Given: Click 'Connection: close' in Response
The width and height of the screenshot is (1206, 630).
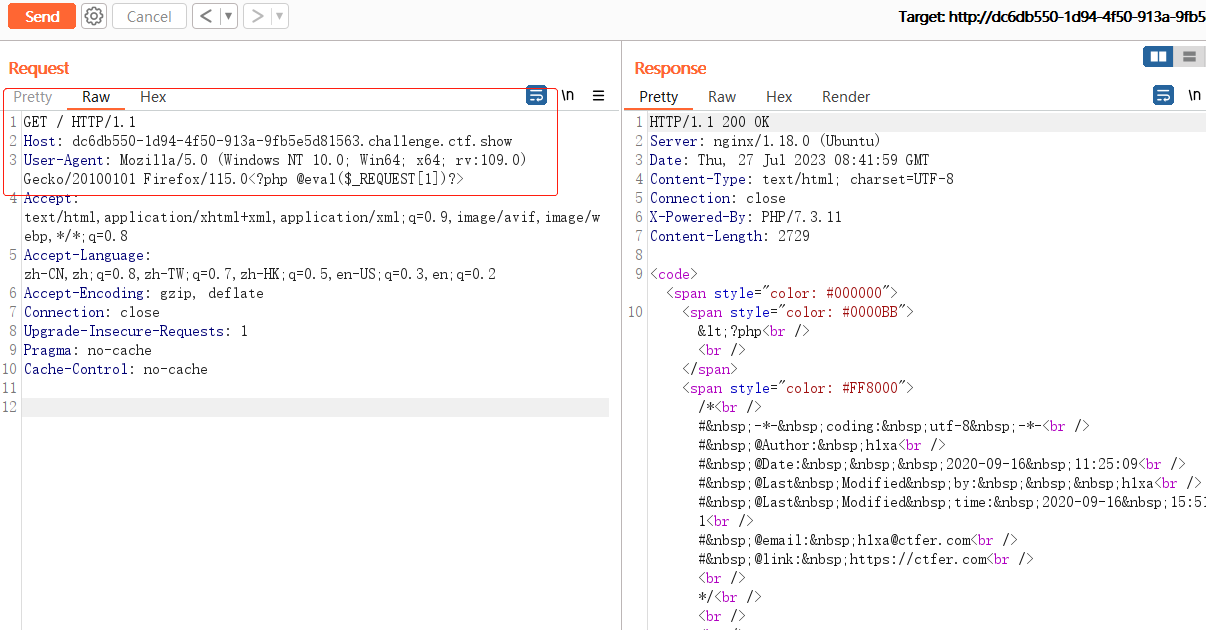Looking at the screenshot, I should click(718, 198).
